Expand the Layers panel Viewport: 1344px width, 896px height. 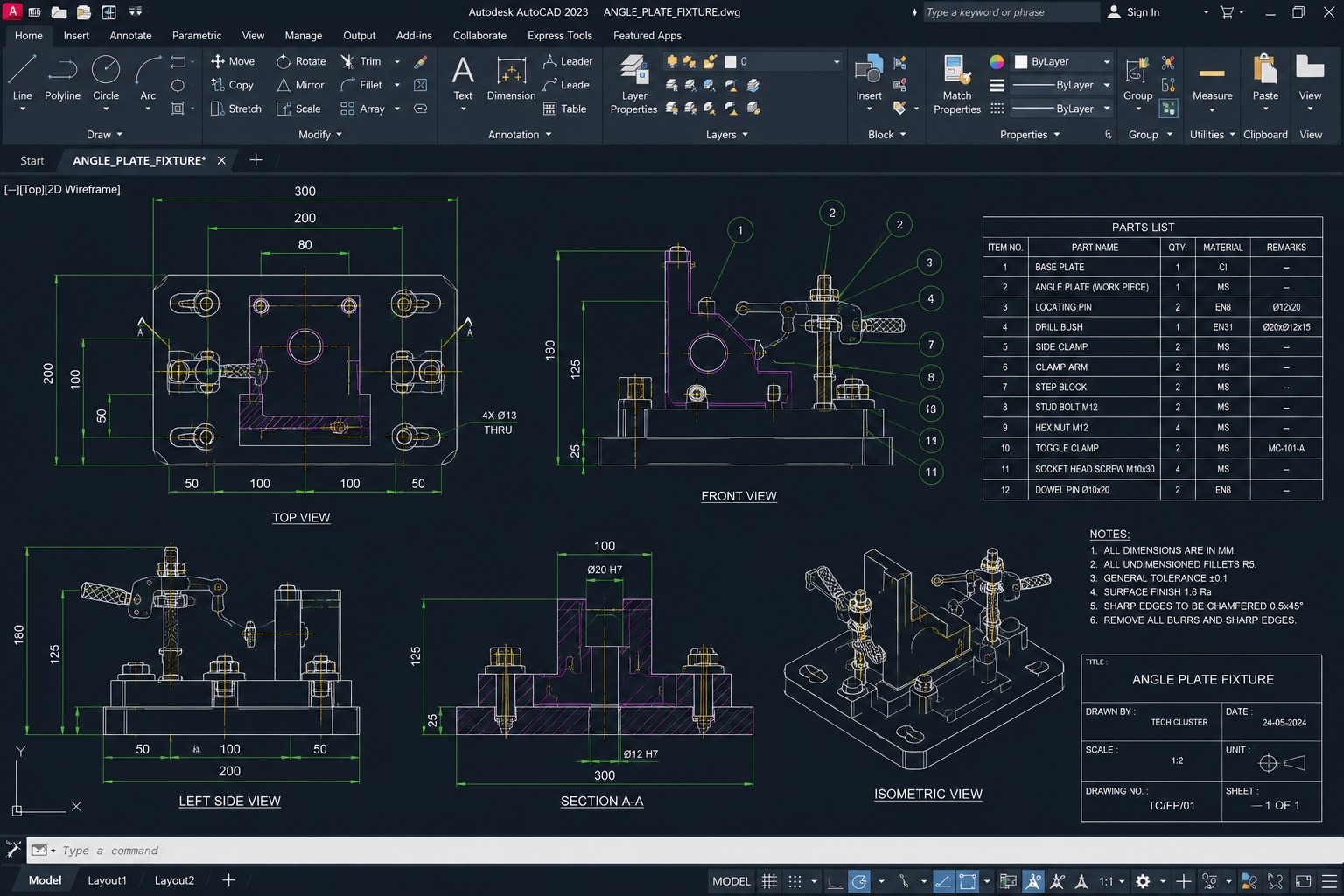coord(727,135)
